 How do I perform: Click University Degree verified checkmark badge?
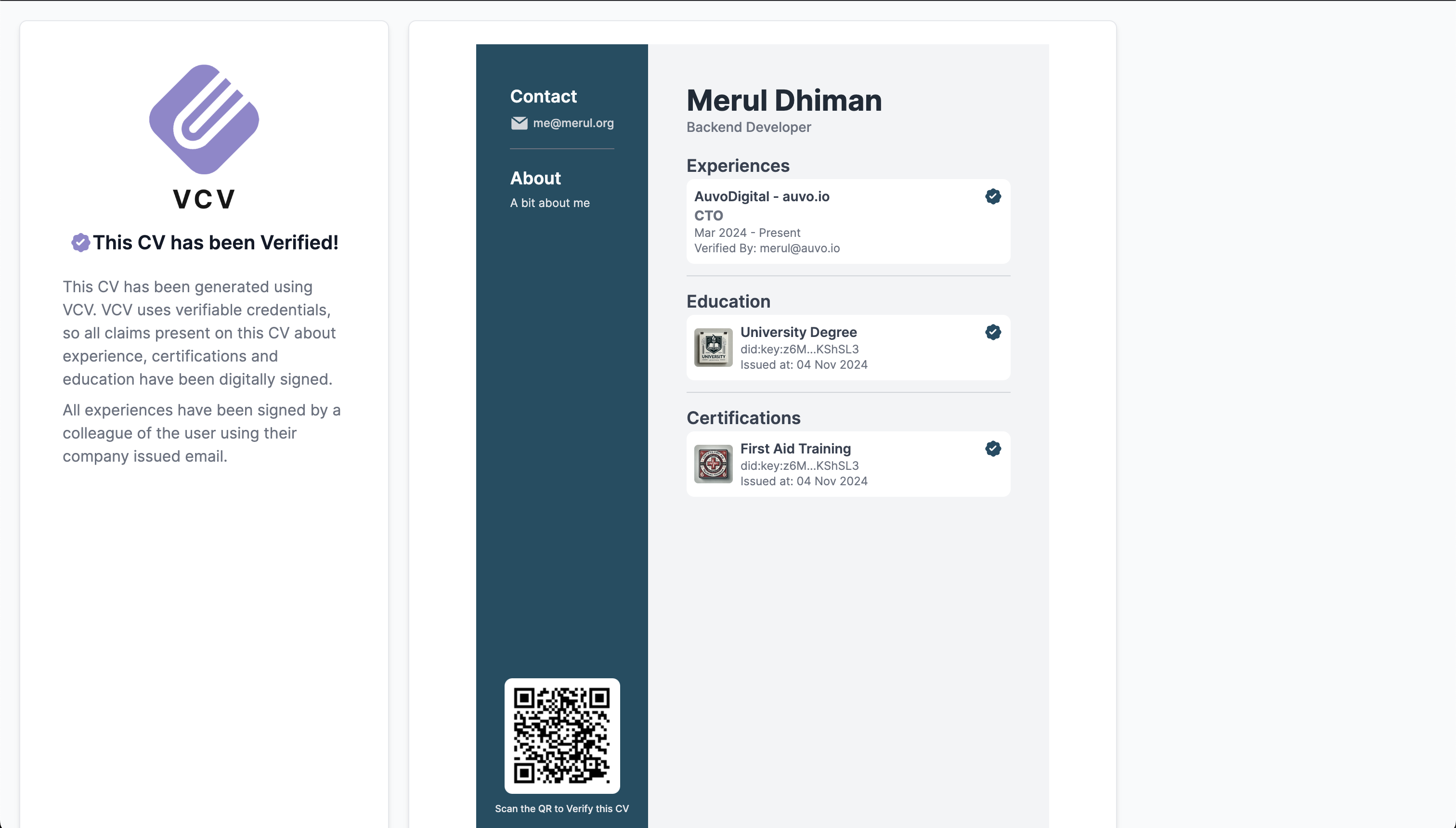pos(993,332)
